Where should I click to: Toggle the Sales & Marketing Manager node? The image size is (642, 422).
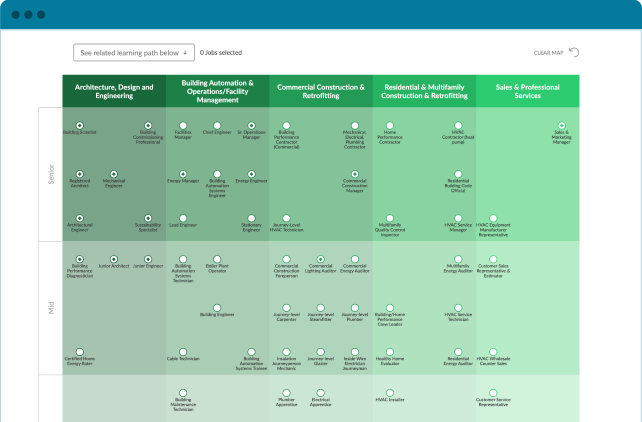point(561,125)
